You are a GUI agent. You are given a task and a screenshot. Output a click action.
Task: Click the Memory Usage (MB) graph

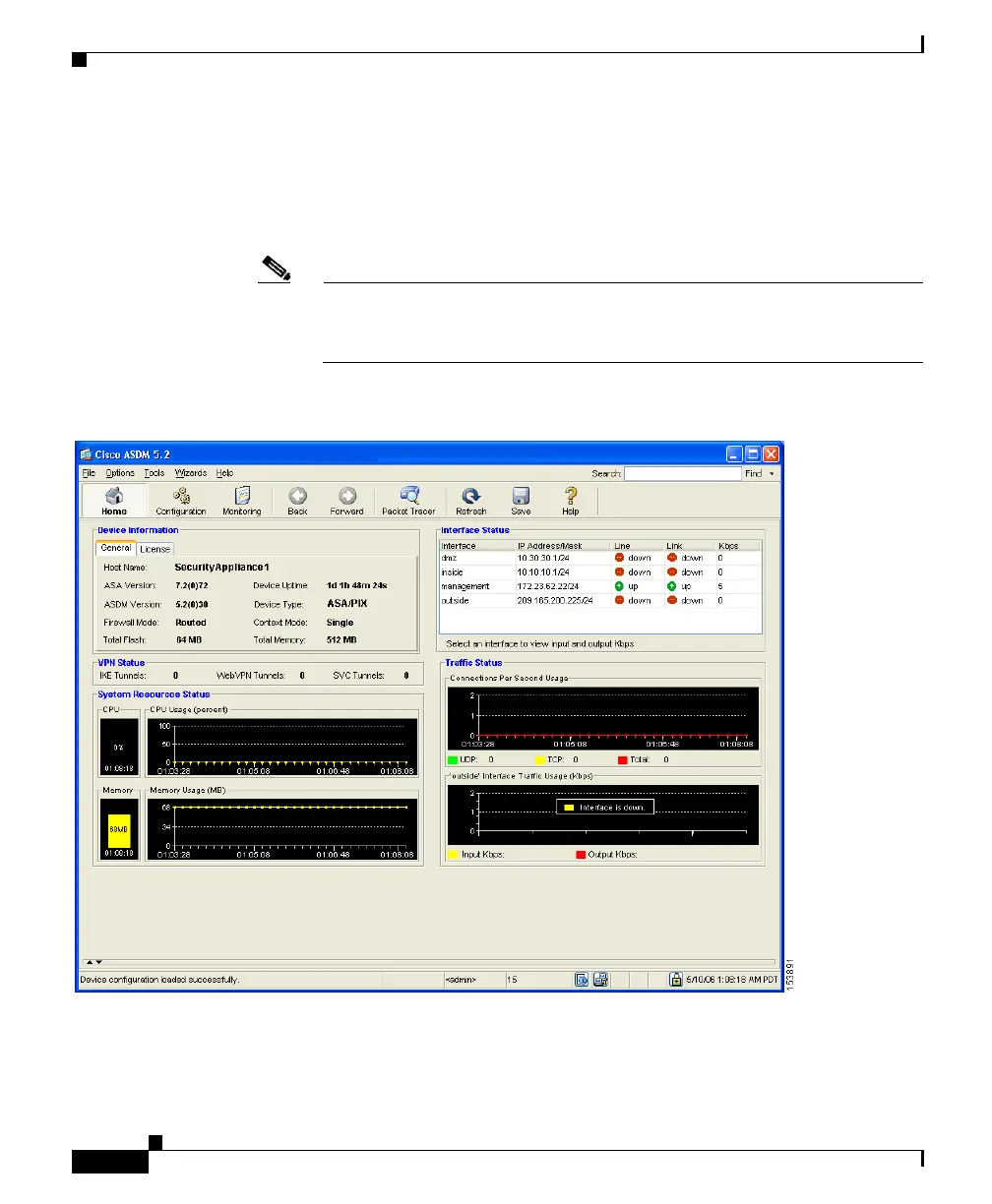(x=282, y=829)
